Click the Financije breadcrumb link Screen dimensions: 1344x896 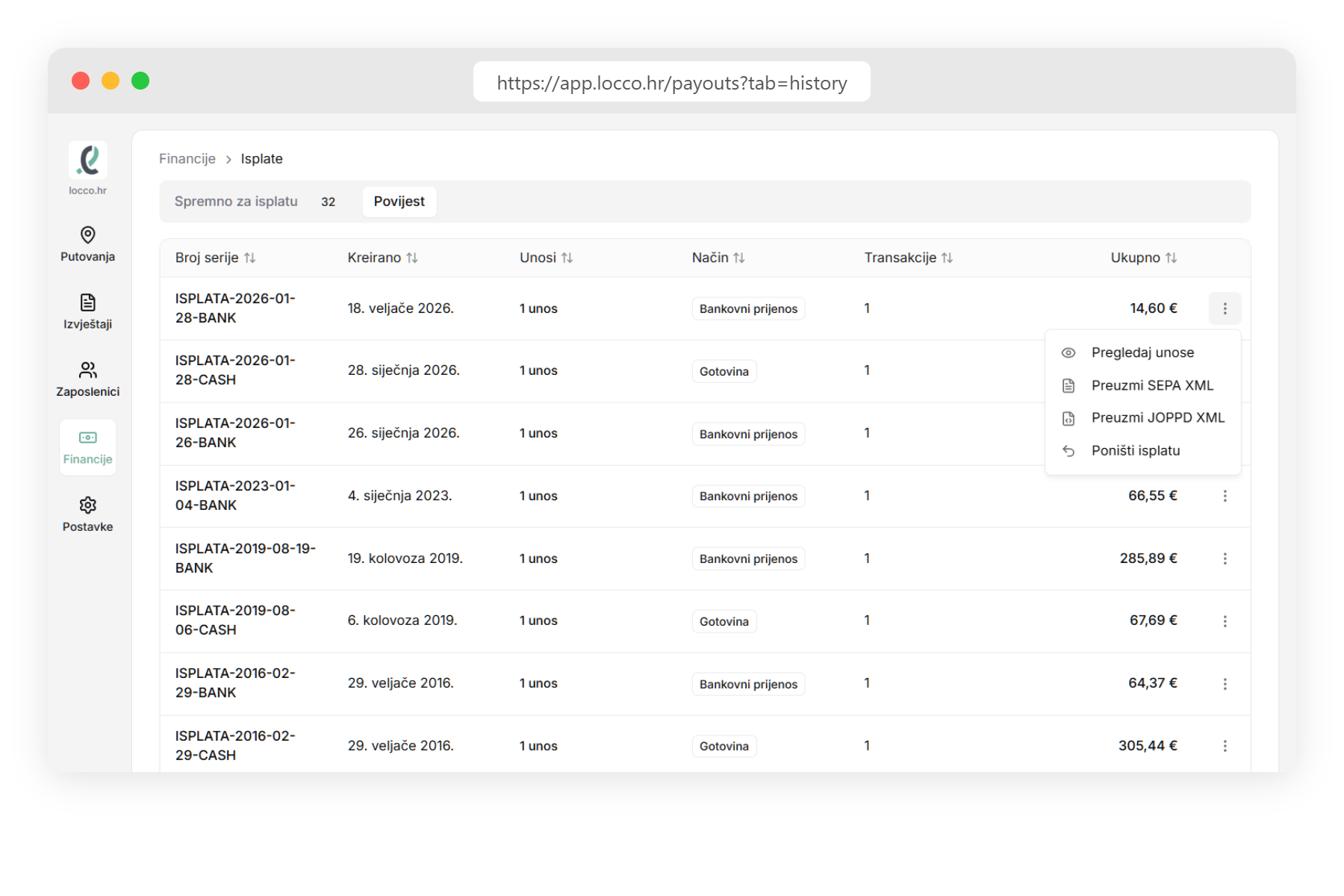tap(187, 158)
